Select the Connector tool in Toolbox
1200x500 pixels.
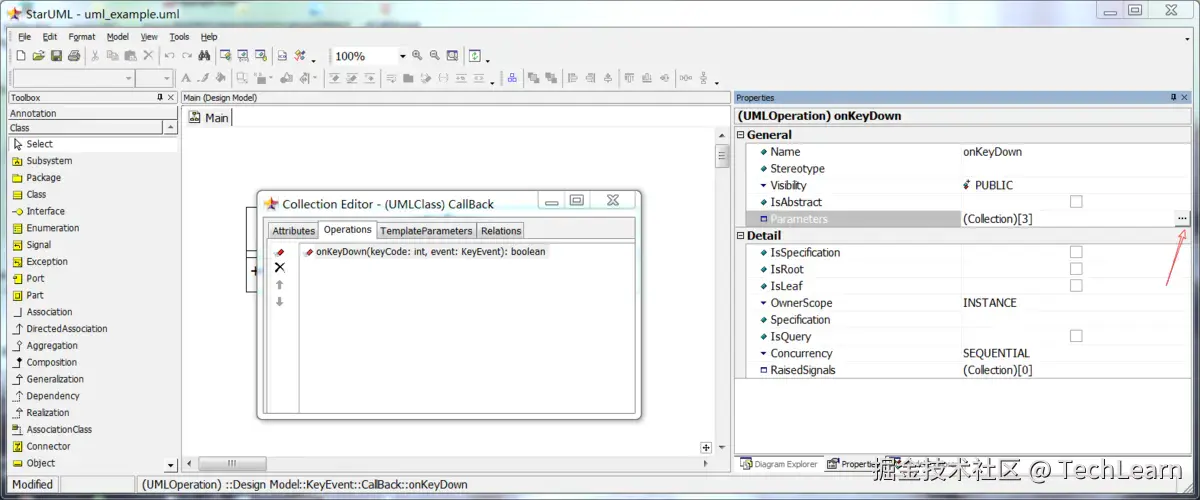point(48,447)
